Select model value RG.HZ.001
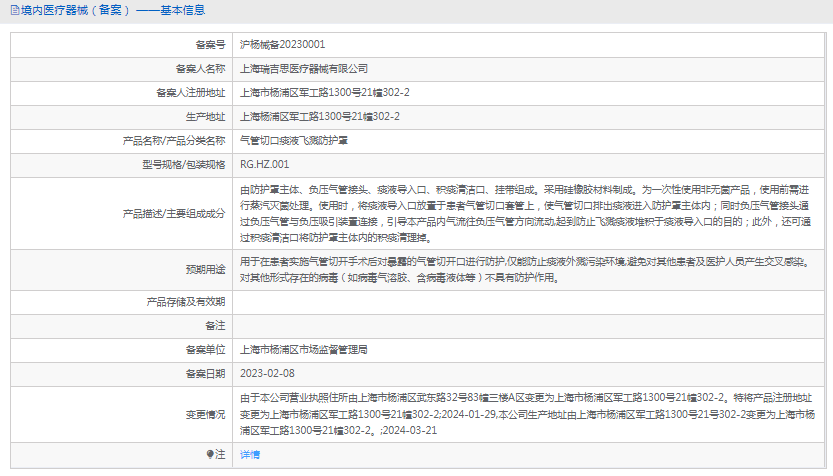This screenshot has width=833, height=476. click(265, 165)
